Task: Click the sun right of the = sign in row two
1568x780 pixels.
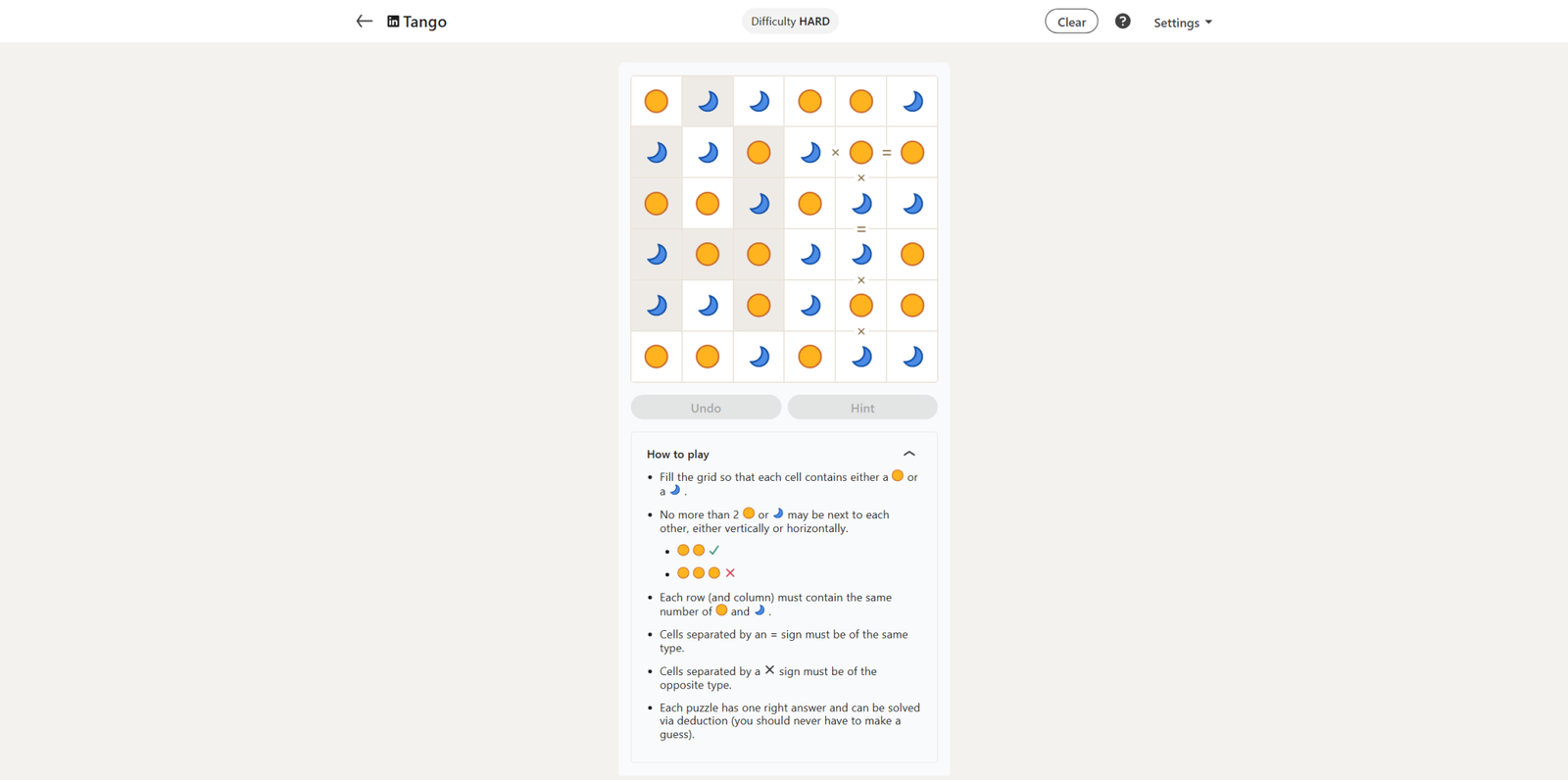Action: pos(912,152)
